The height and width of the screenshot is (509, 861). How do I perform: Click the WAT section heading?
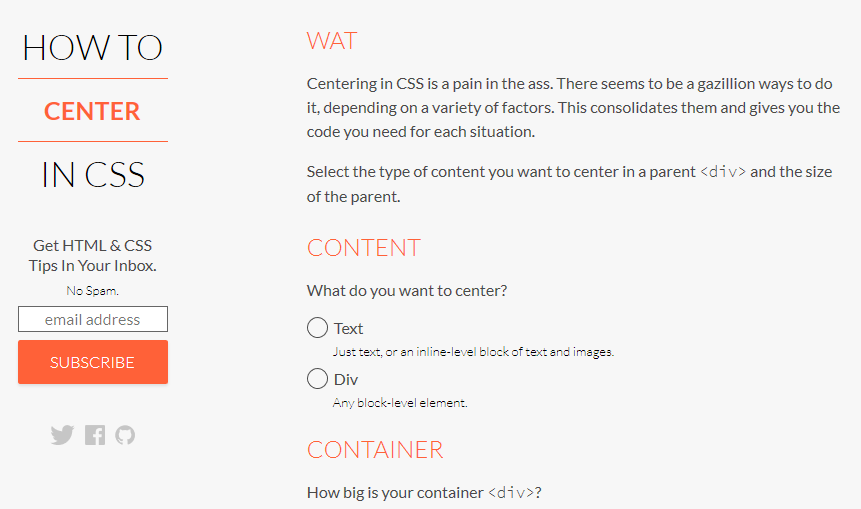pyautogui.click(x=332, y=41)
